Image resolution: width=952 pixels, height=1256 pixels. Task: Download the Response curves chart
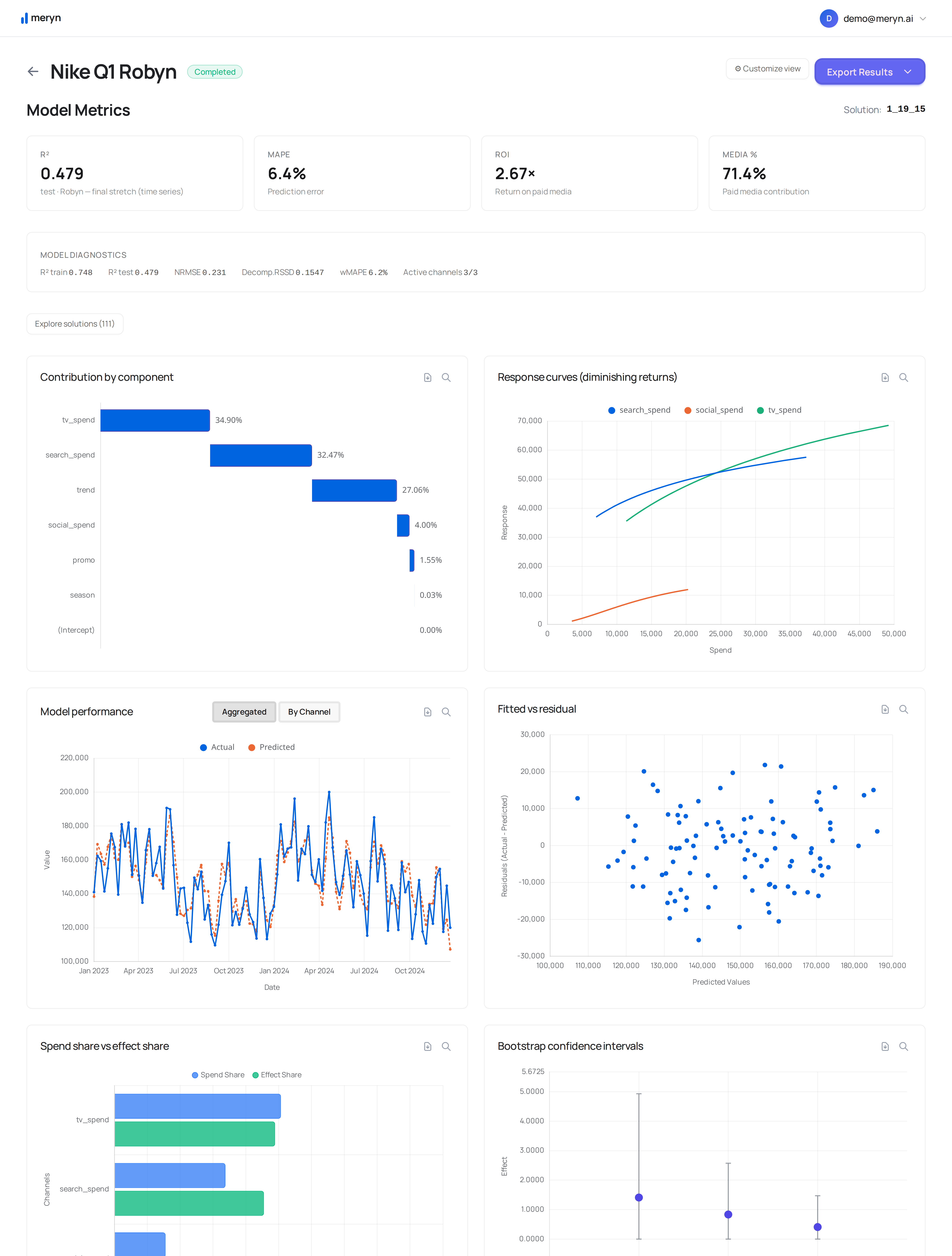[885, 378]
